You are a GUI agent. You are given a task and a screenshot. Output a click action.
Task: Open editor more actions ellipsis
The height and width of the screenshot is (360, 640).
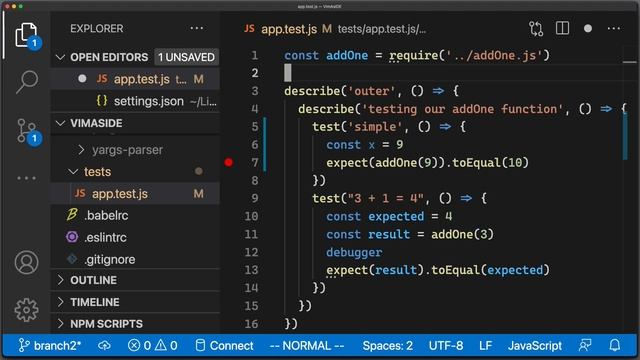pos(613,29)
